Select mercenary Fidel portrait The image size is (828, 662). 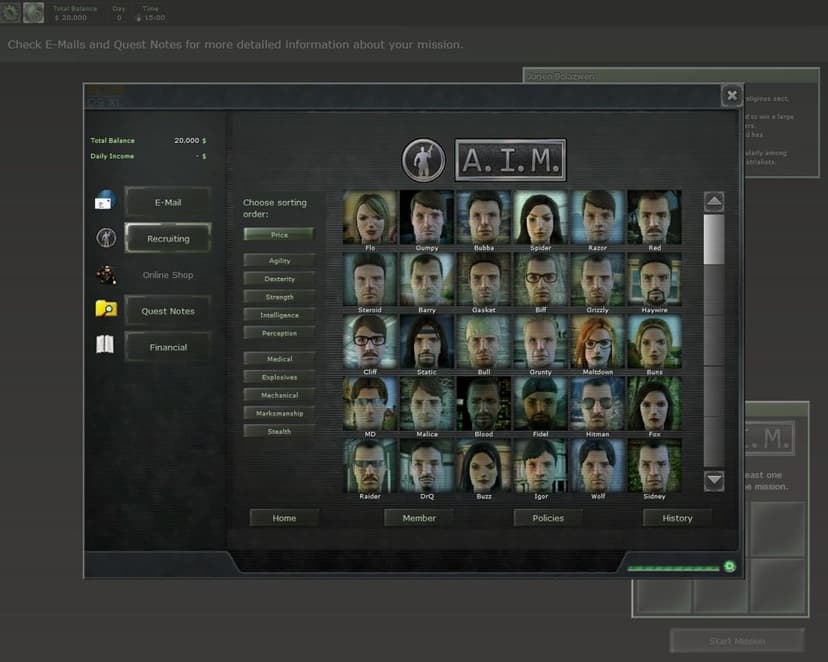pyautogui.click(x=540, y=403)
